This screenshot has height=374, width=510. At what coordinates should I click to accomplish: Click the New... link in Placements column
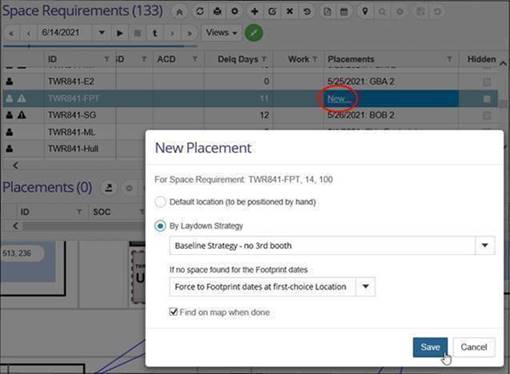[339, 99]
